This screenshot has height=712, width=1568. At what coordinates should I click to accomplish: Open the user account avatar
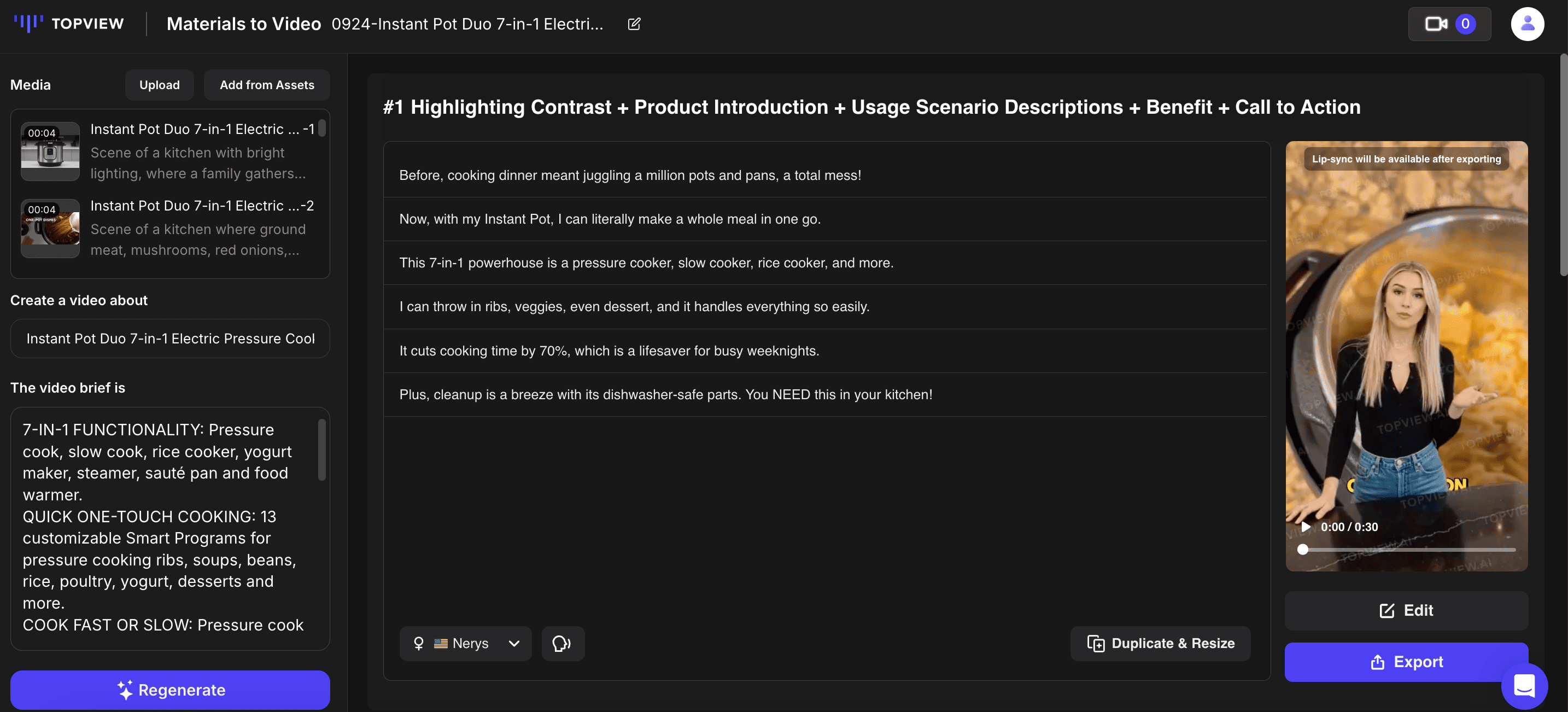(x=1528, y=24)
